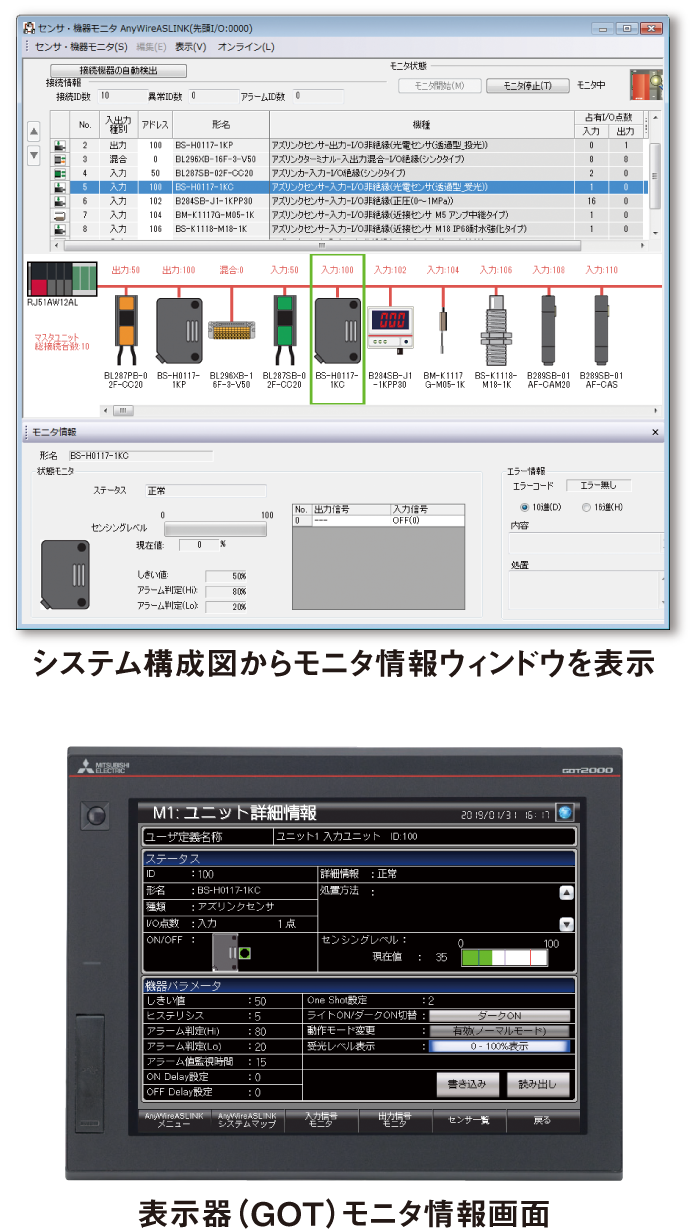Select the B289SB-01AF-CAM20 sensor icon
690x1232 pixels.
pyautogui.click(x=549, y=328)
